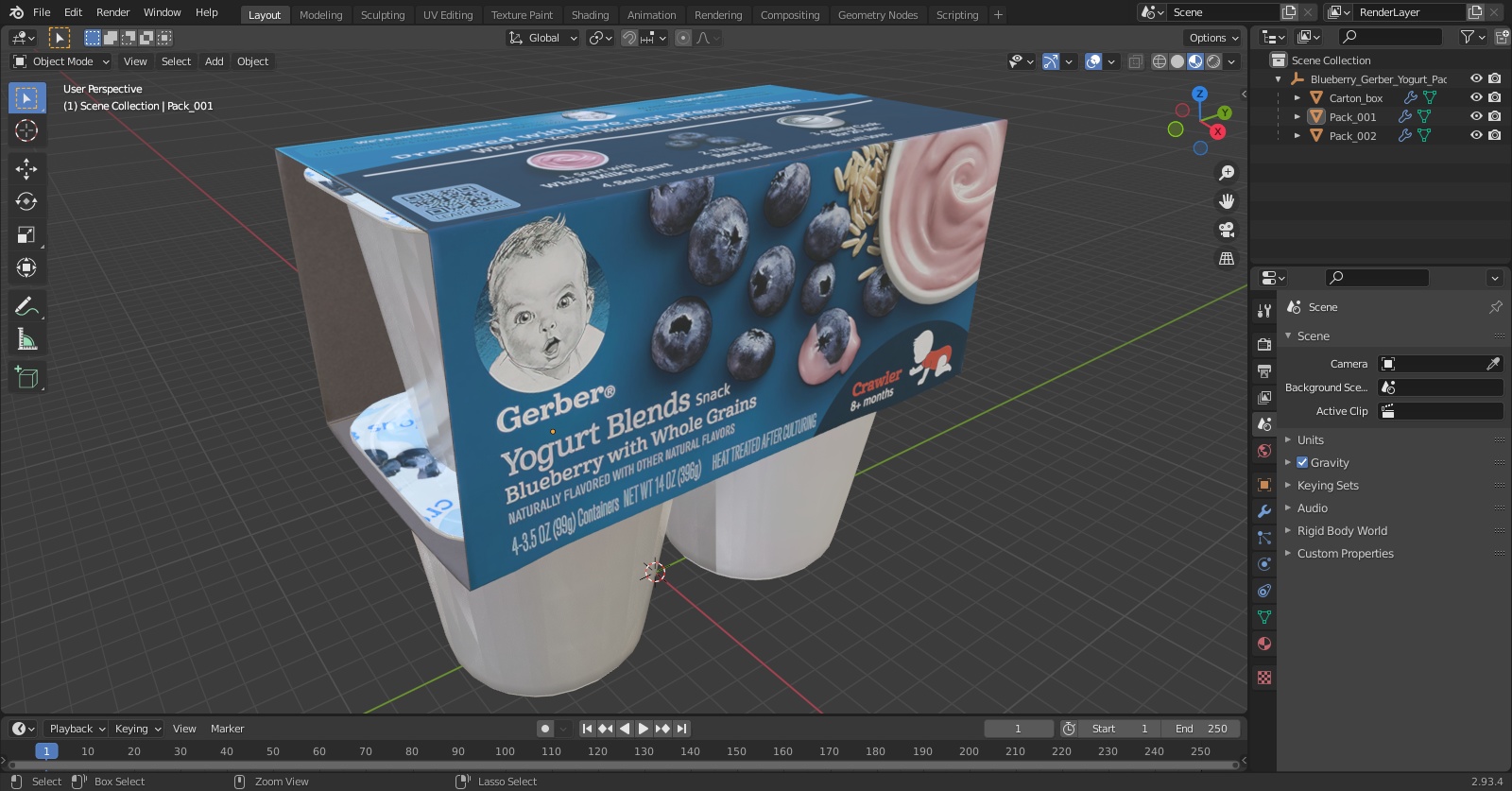This screenshot has height=791, width=1512.
Task: Open the Material properties tab
Action: click(x=1264, y=644)
